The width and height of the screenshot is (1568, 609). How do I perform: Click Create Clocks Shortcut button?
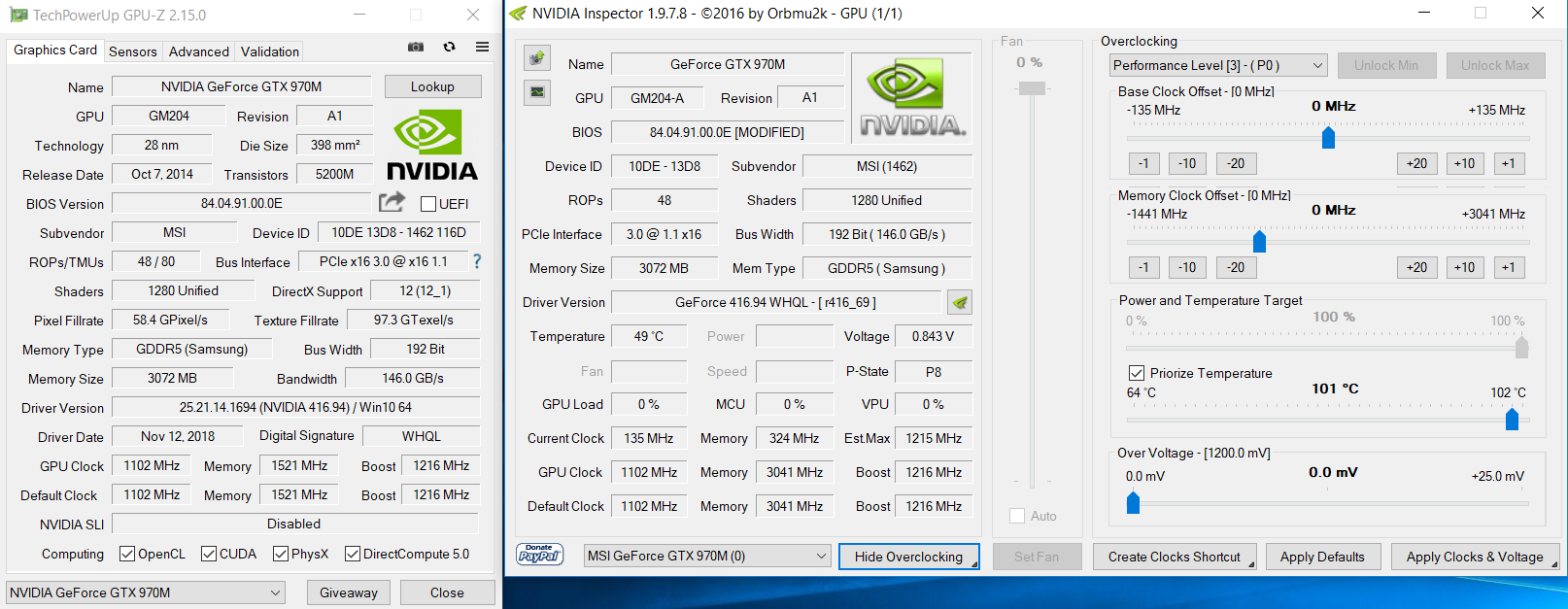click(x=1174, y=557)
